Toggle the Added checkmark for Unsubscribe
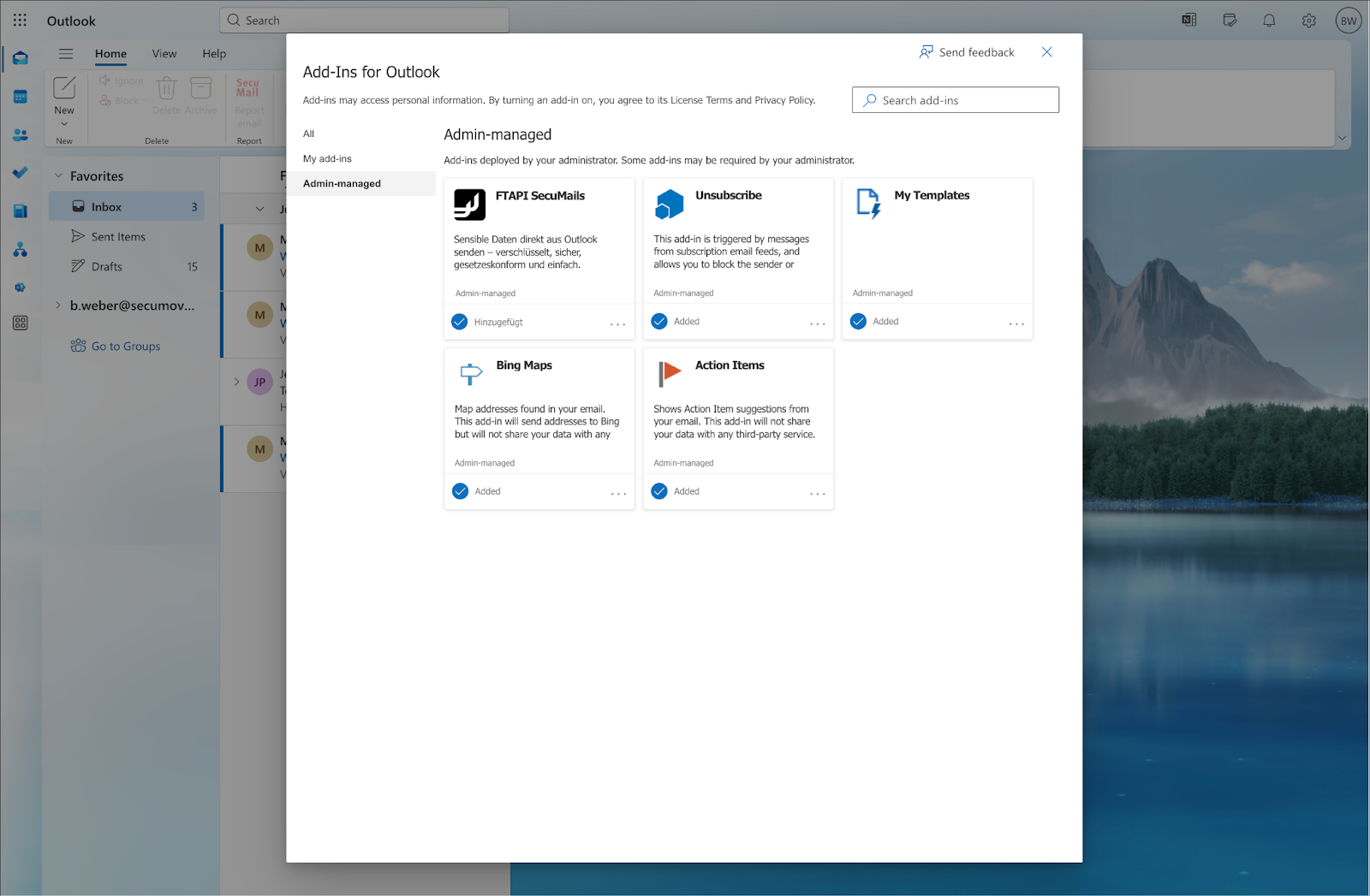The width and height of the screenshot is (1370, 896). [659, 321]
